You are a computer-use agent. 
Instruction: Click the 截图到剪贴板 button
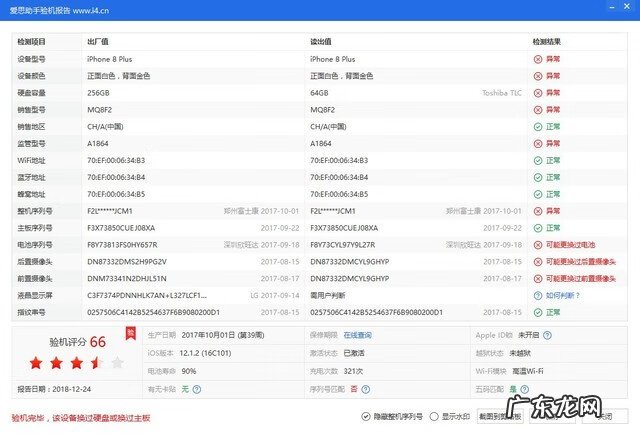pyautogui.click(x=500, y=416)
